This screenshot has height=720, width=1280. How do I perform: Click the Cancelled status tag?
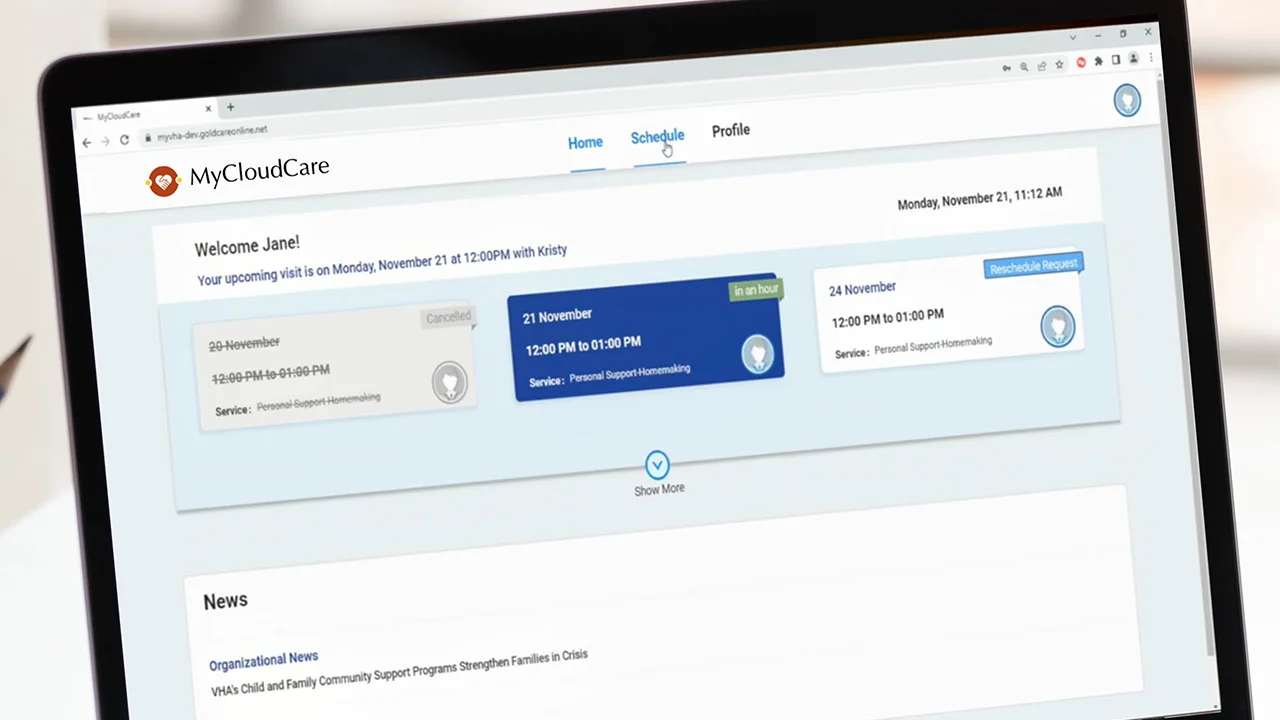click(447, 318)
